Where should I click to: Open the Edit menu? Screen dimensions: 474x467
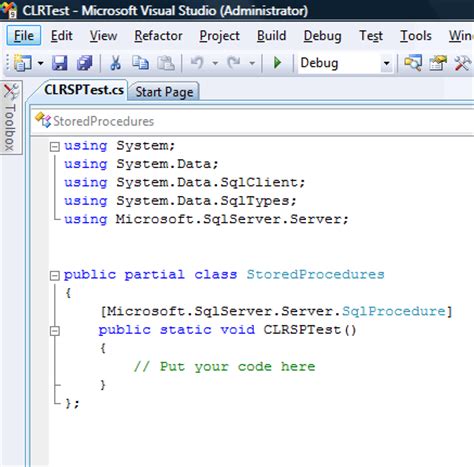click(x=61, y=36)
